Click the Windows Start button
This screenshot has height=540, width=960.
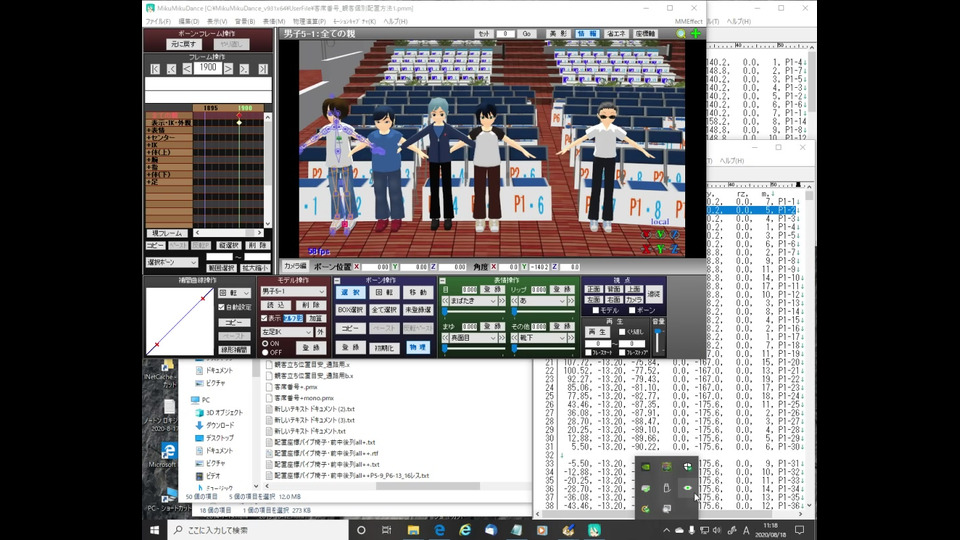tap(154, 530)
